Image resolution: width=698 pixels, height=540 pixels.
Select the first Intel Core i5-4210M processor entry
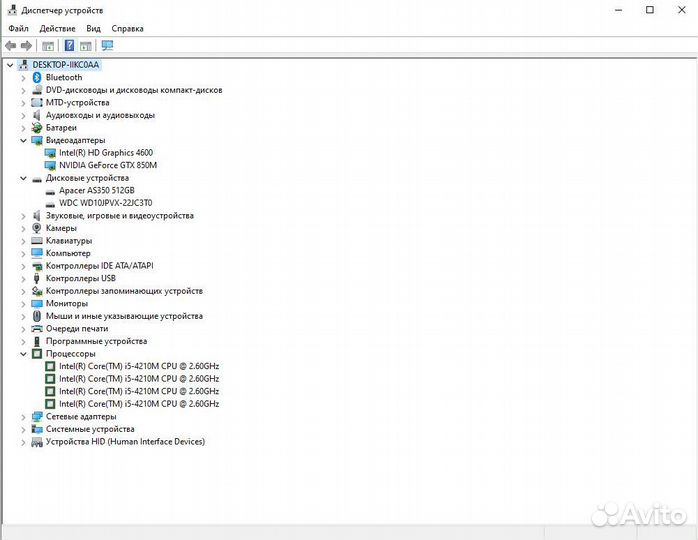point(139,366)
